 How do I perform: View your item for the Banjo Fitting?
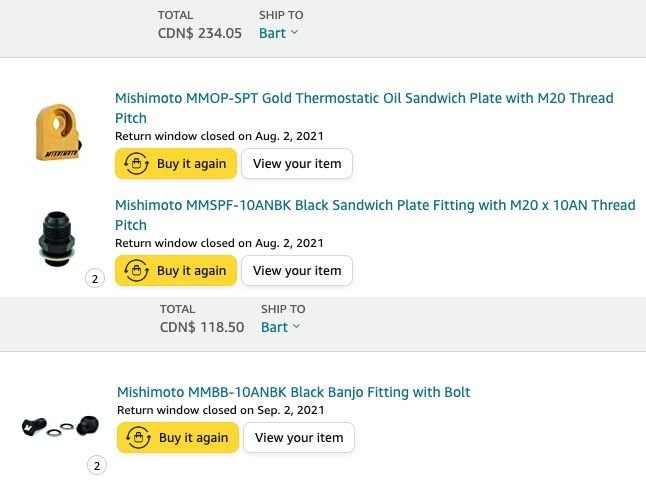pos(299,438)
